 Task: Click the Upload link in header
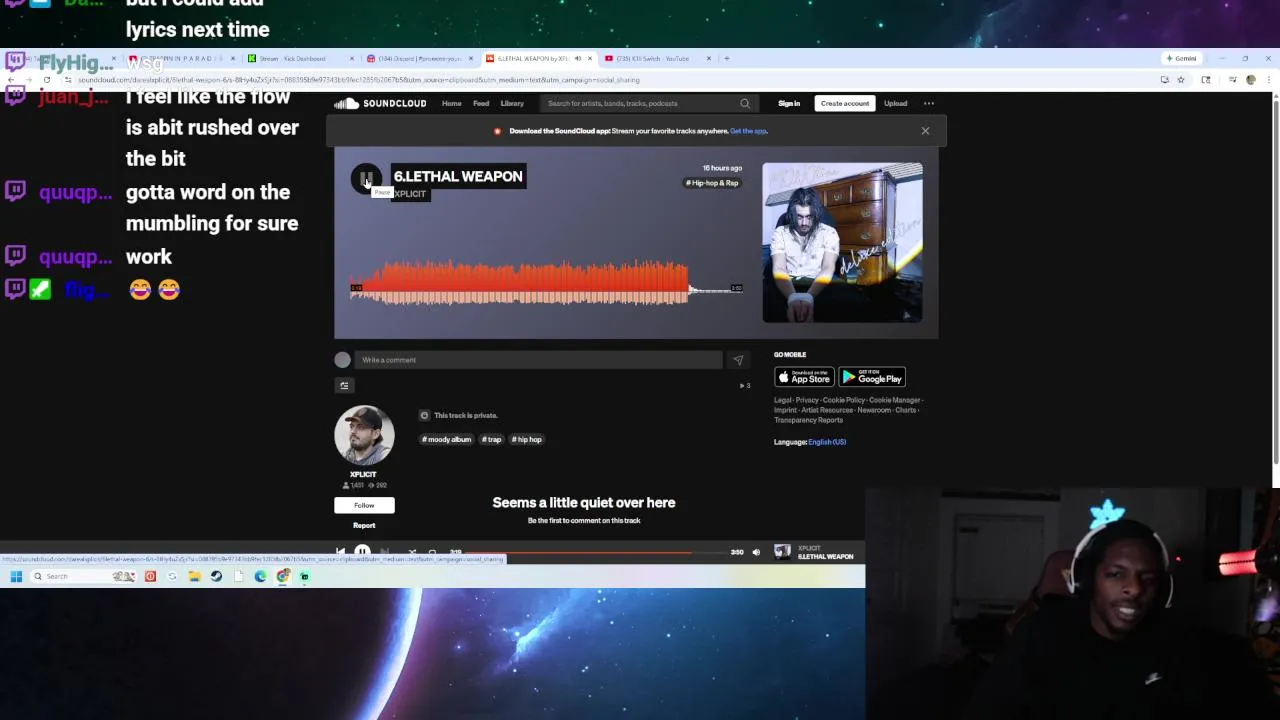point(895,103)
